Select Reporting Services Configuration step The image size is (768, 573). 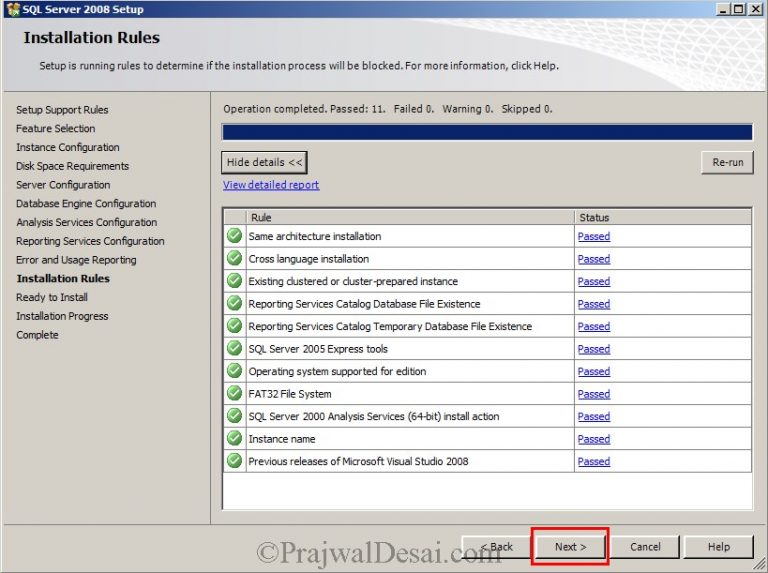(x=90, y=241)
